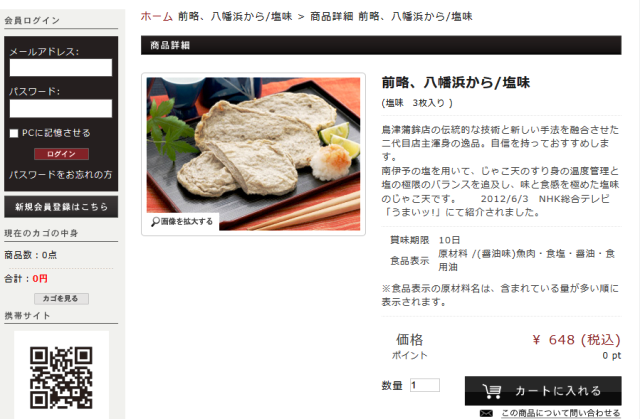Click the 新規会員登録はこちら button
This screenshot has width=640, height=419.
point(61,207)
